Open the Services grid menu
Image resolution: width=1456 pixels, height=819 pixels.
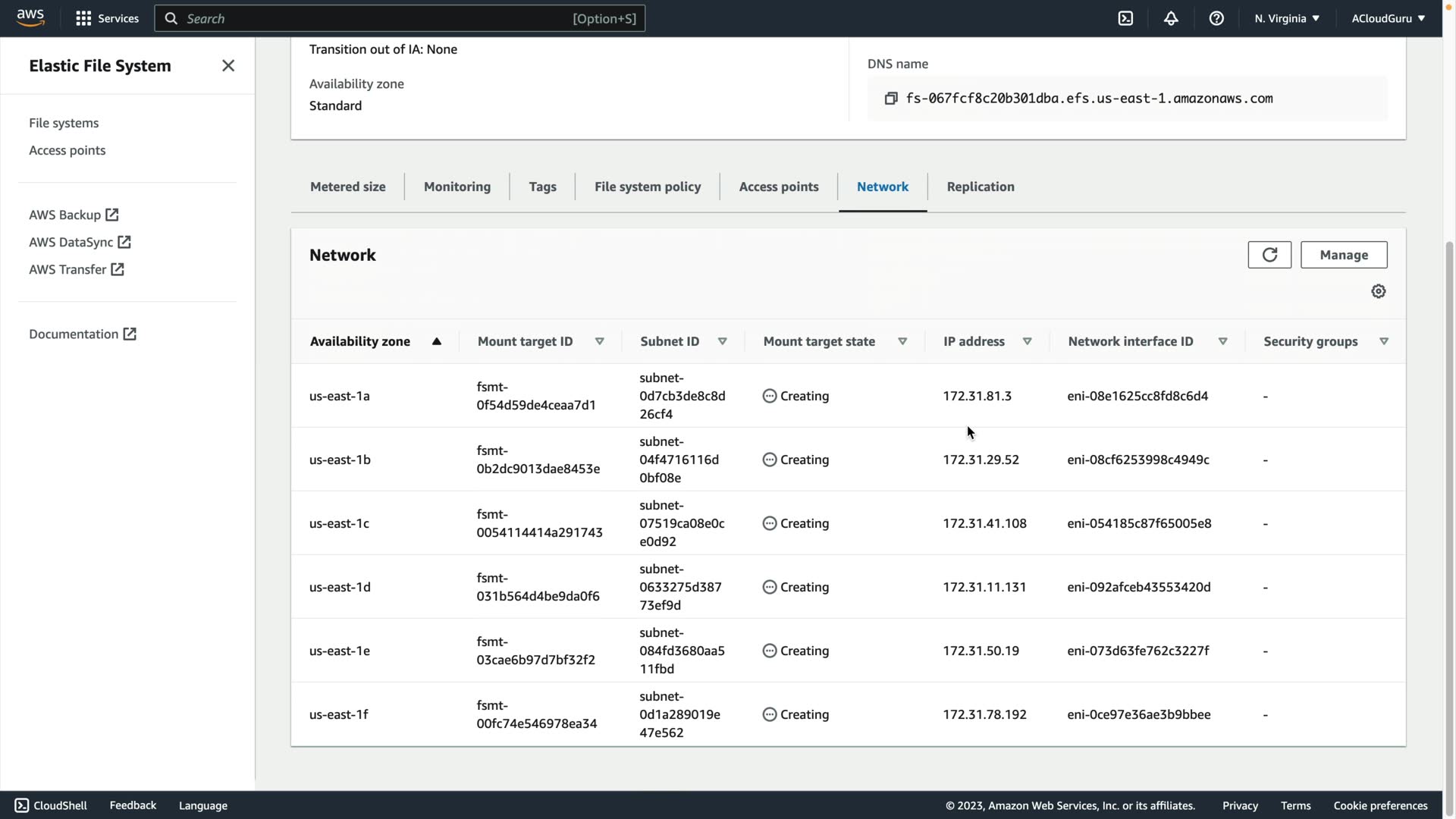107,18
